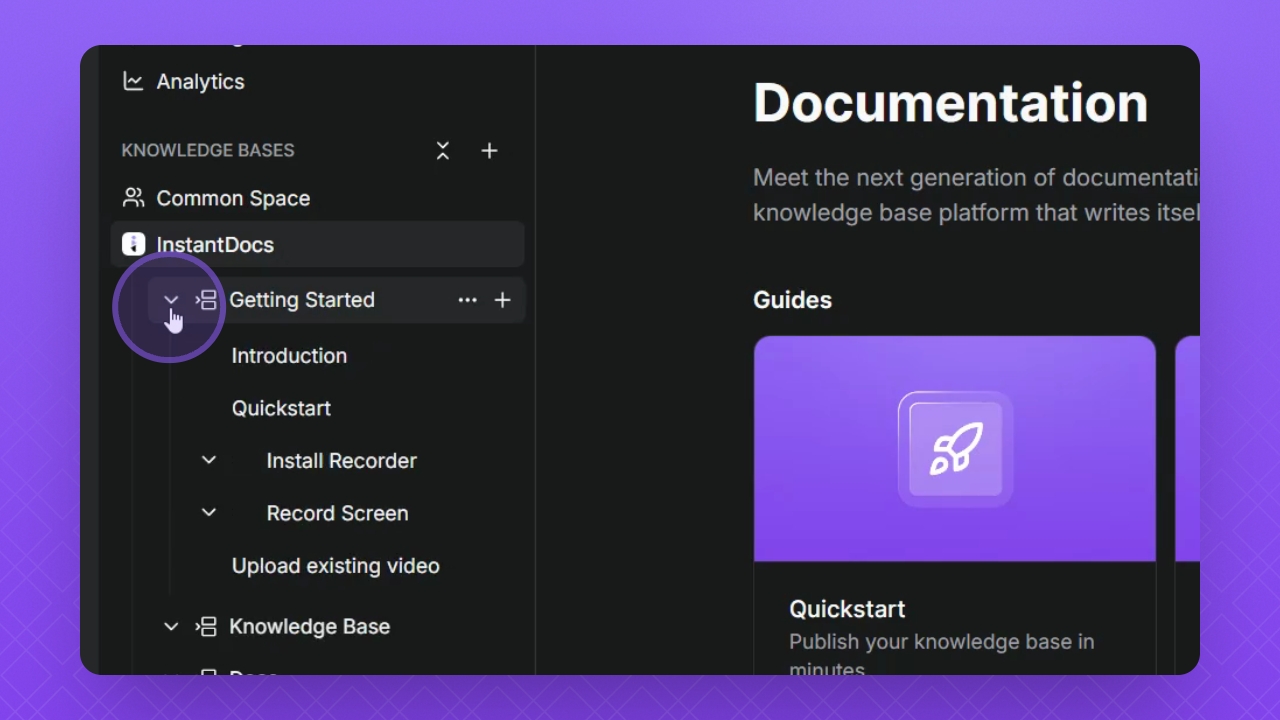This screenshot has height=720, width=1280.
Task: Click the InstantDocs logo icon
Action: pyautogui.click(x=133, y=245)
